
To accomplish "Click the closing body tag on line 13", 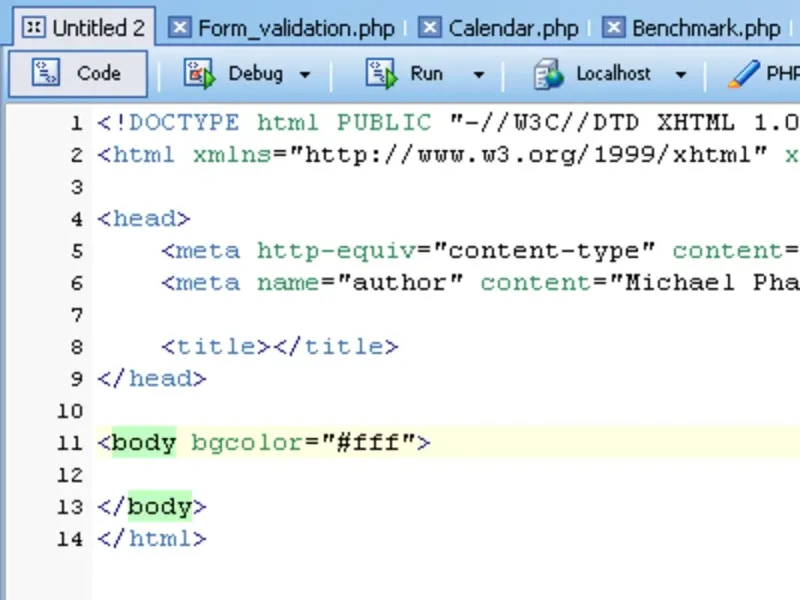I will click(152, 507).
